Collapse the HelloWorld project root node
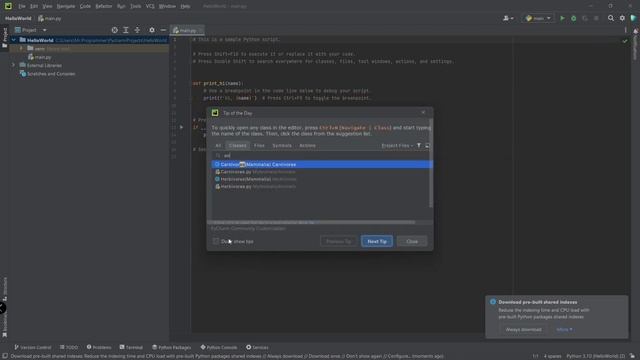640x360 pixels. (x=13, y=40)
